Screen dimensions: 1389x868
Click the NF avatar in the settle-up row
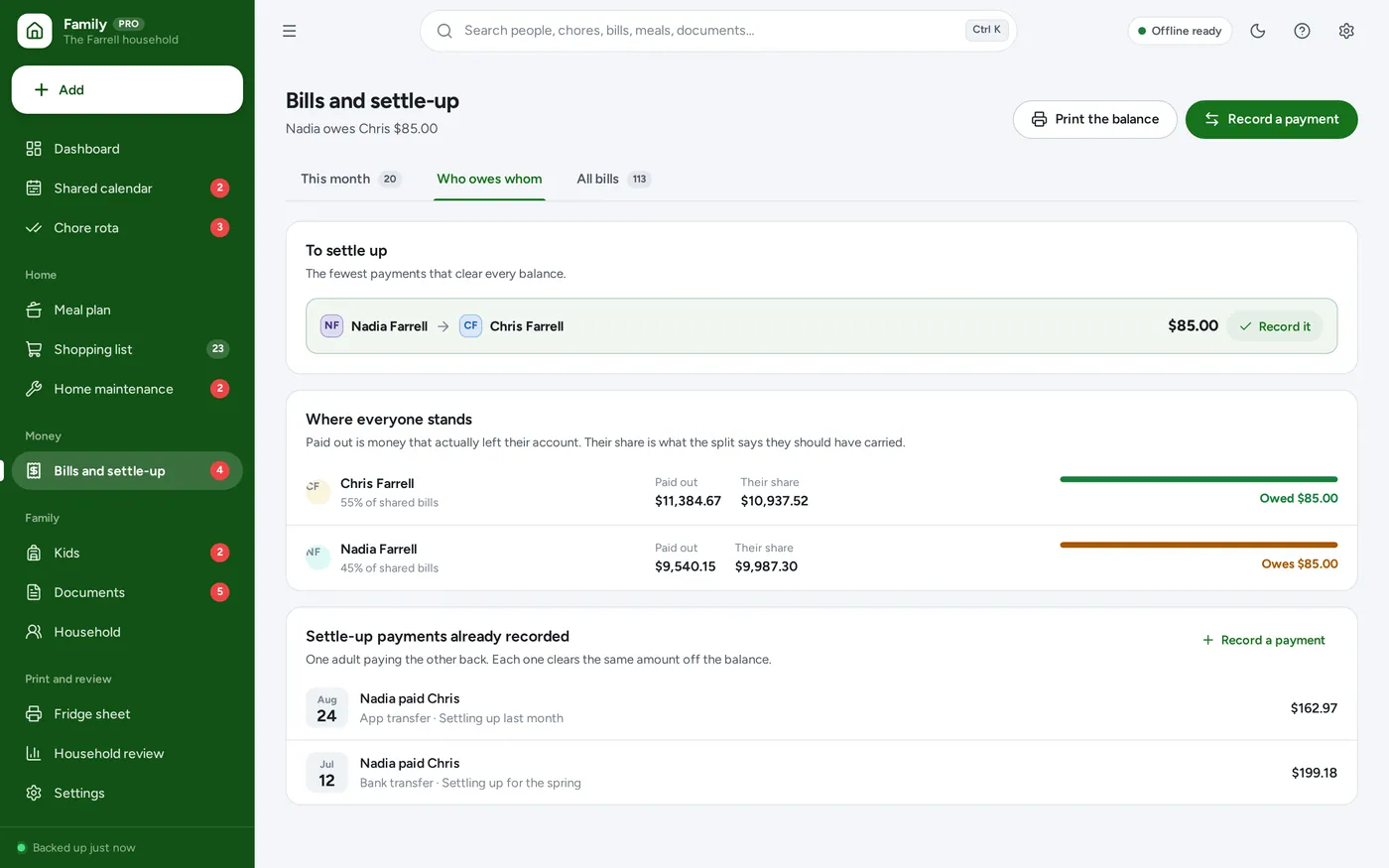point(331,325)
